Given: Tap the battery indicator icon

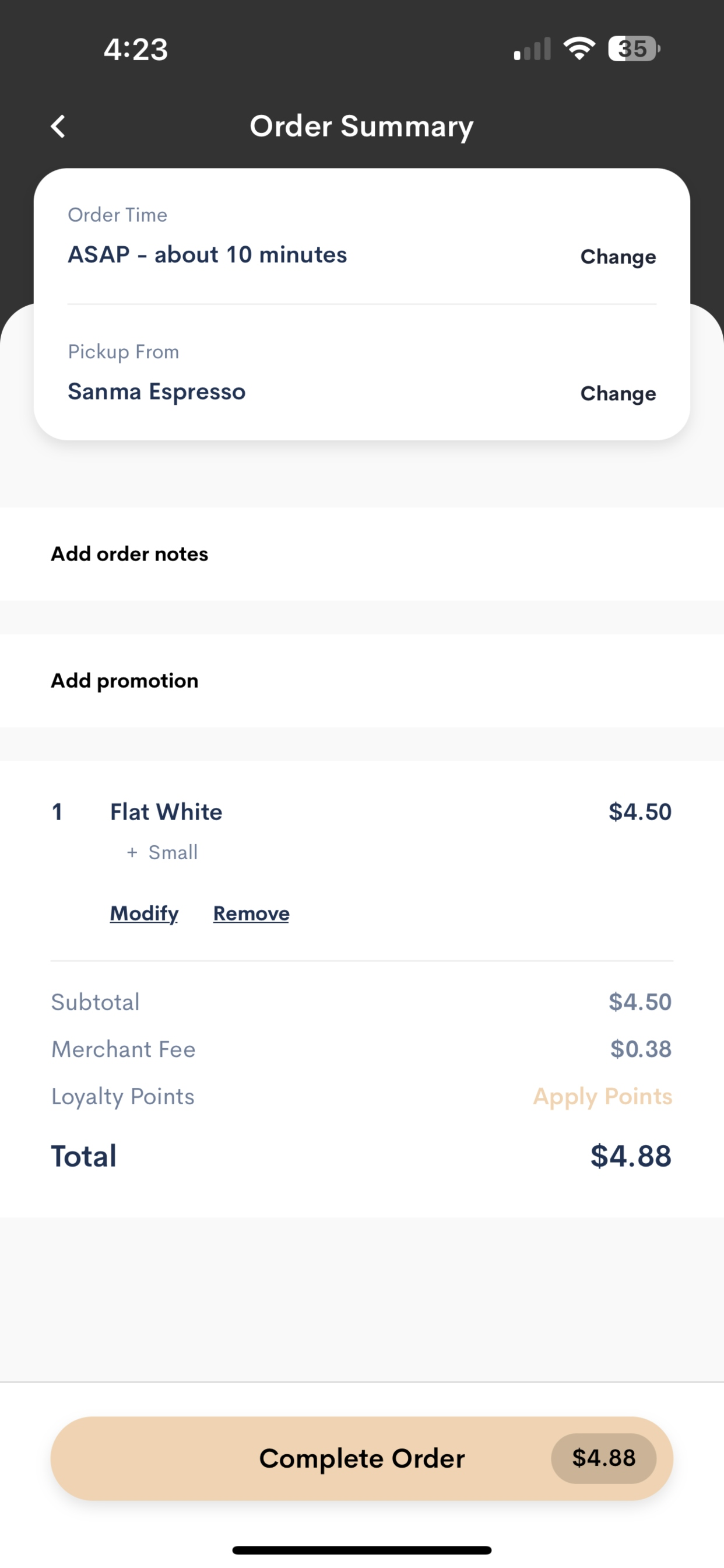Looking at the screenshot, I should pyautogui.click(x=634, y=48).
